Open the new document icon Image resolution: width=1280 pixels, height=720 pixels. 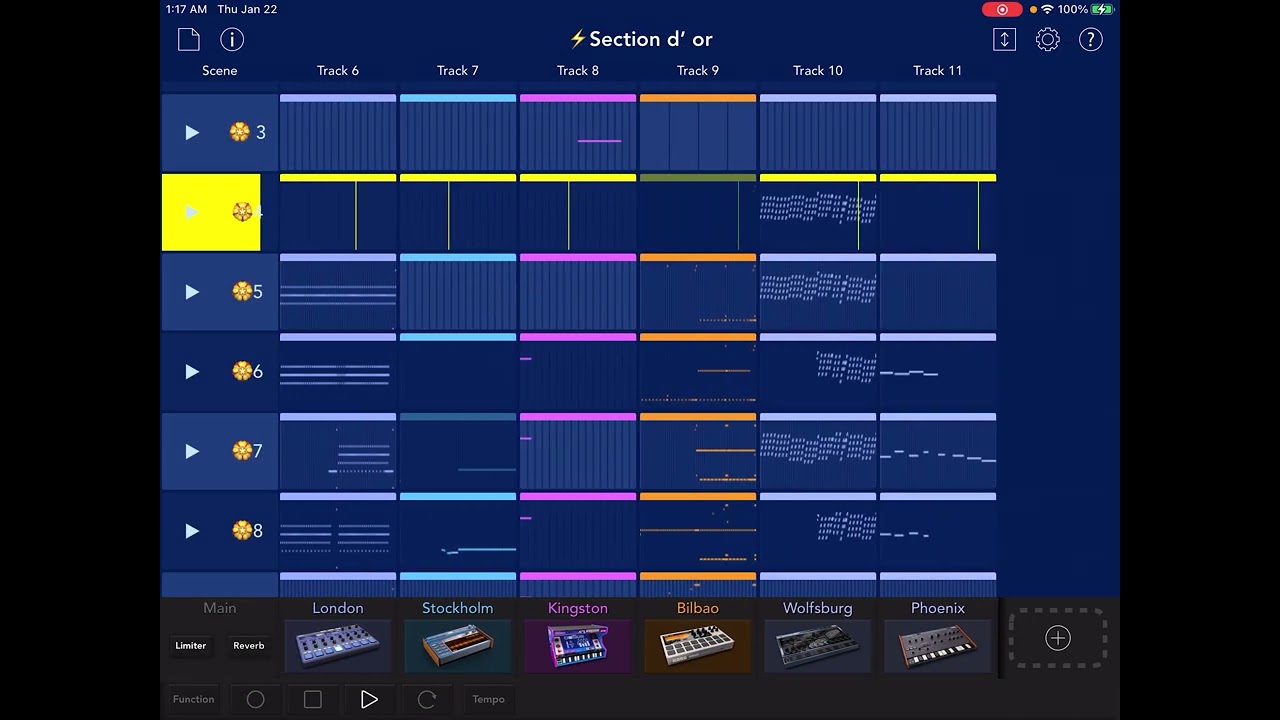pyautogui.click(x=189, y=39)
